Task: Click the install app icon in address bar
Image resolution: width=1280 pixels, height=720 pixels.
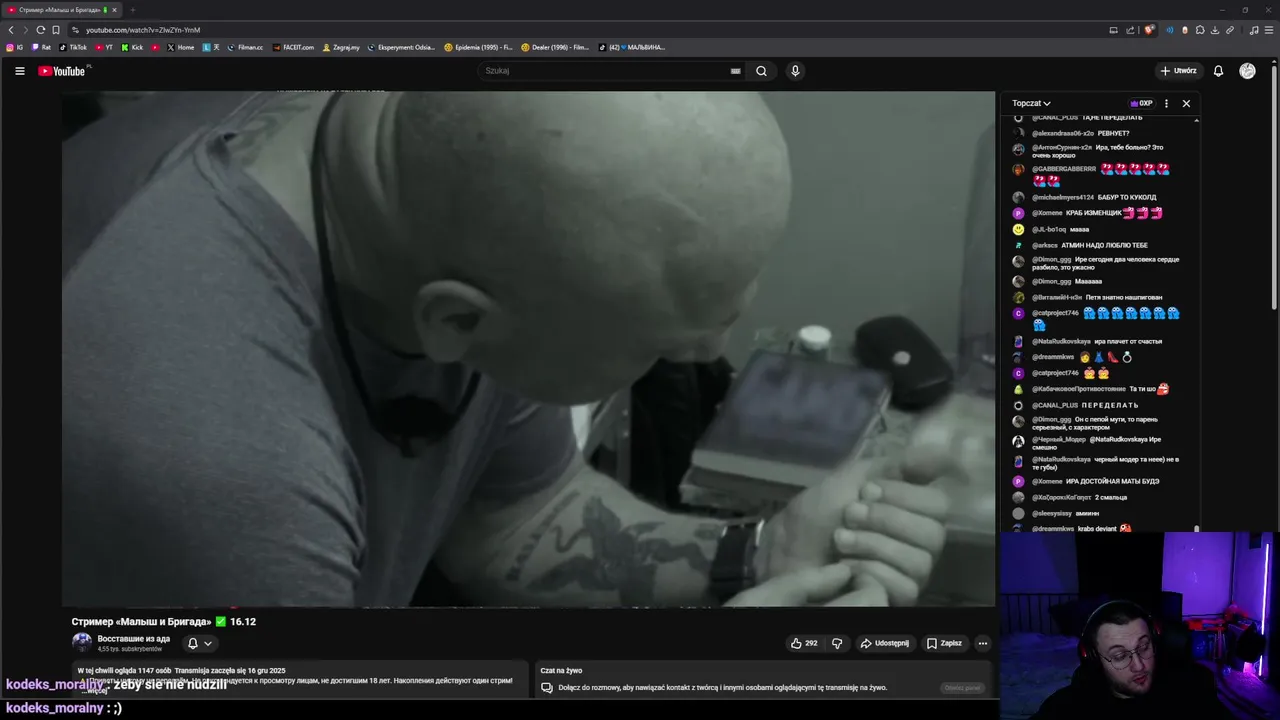Action: point(1113,30)
